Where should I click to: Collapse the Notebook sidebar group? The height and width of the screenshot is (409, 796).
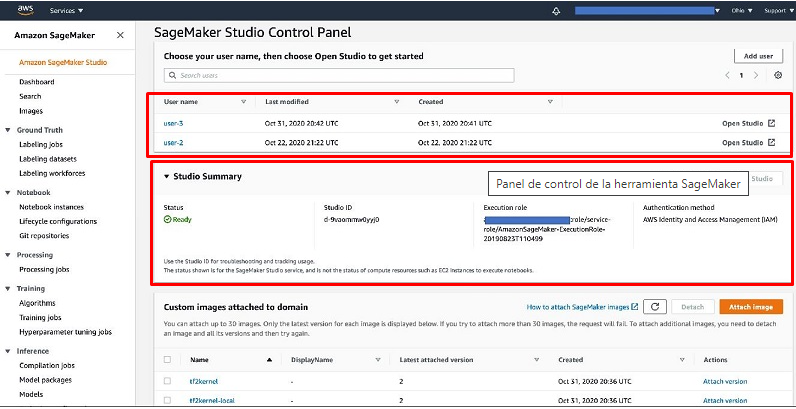pos(8,193)
